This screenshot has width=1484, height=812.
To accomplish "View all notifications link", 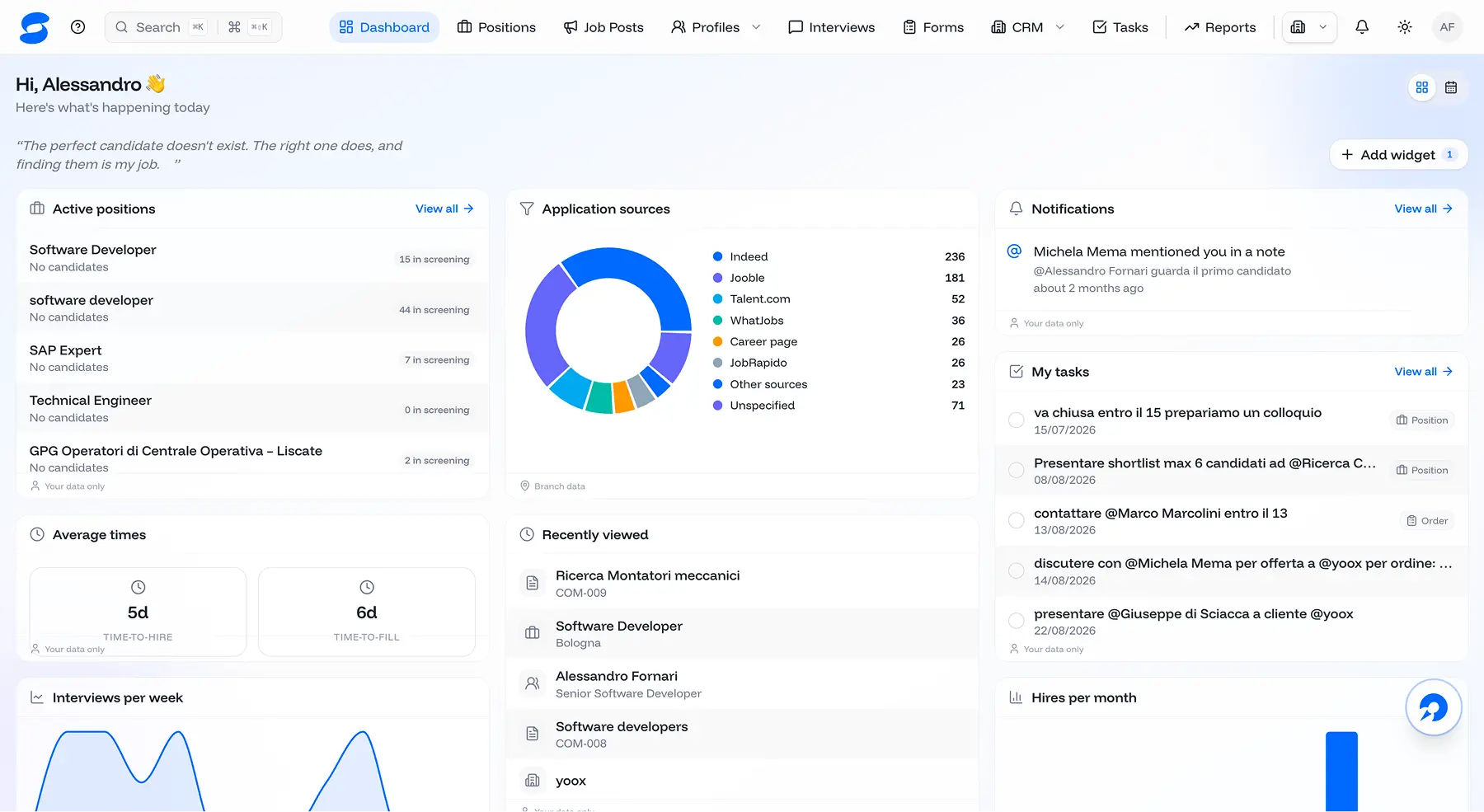I will click(x=1424, y=209).
